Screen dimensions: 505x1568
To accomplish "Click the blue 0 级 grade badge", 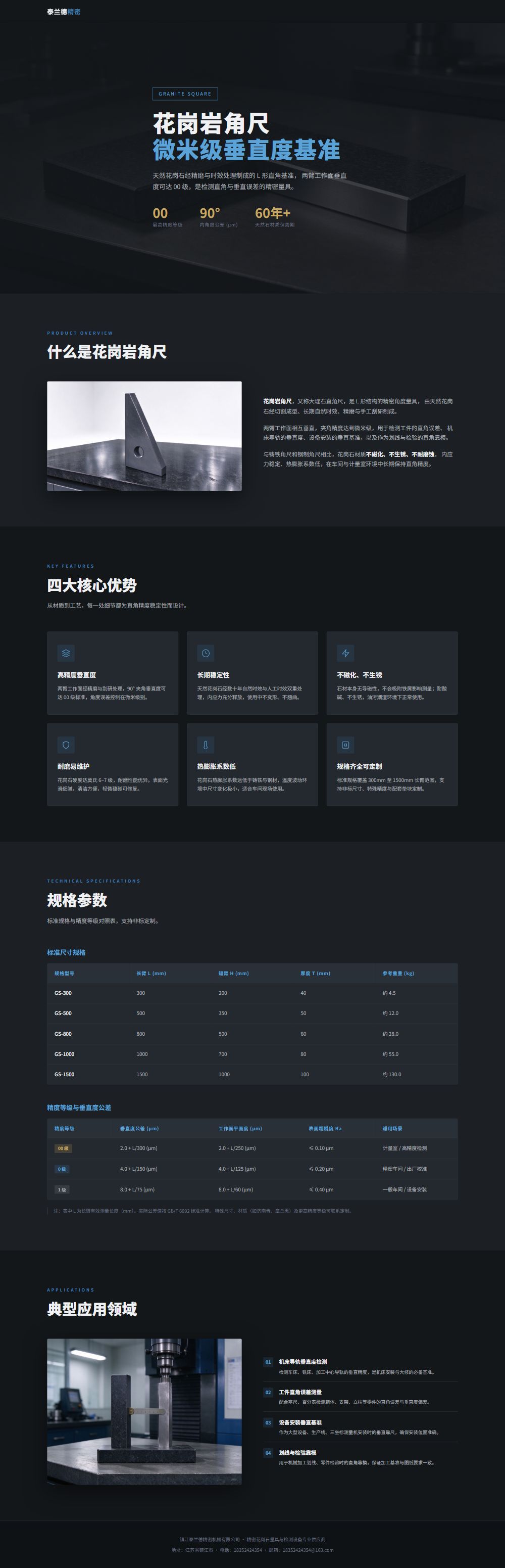I will [x=62, y=1169].
